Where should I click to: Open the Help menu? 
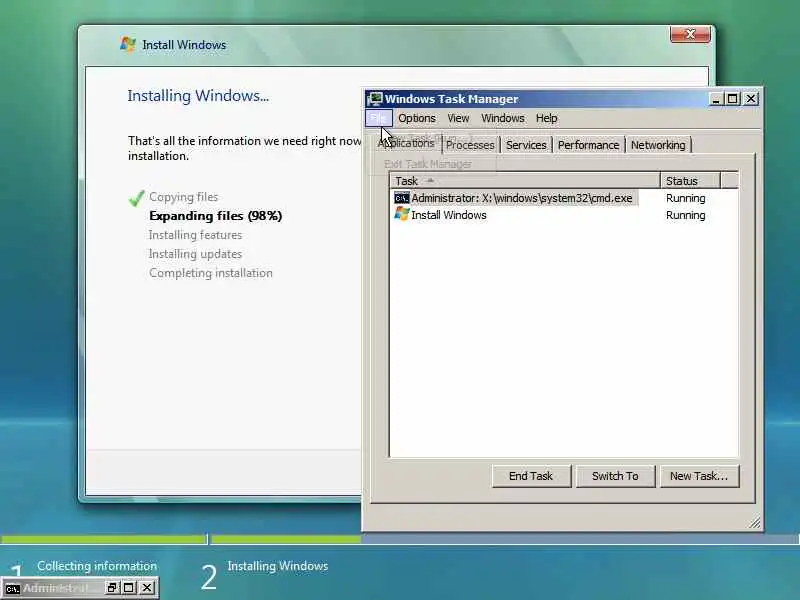tap(546, 118)
